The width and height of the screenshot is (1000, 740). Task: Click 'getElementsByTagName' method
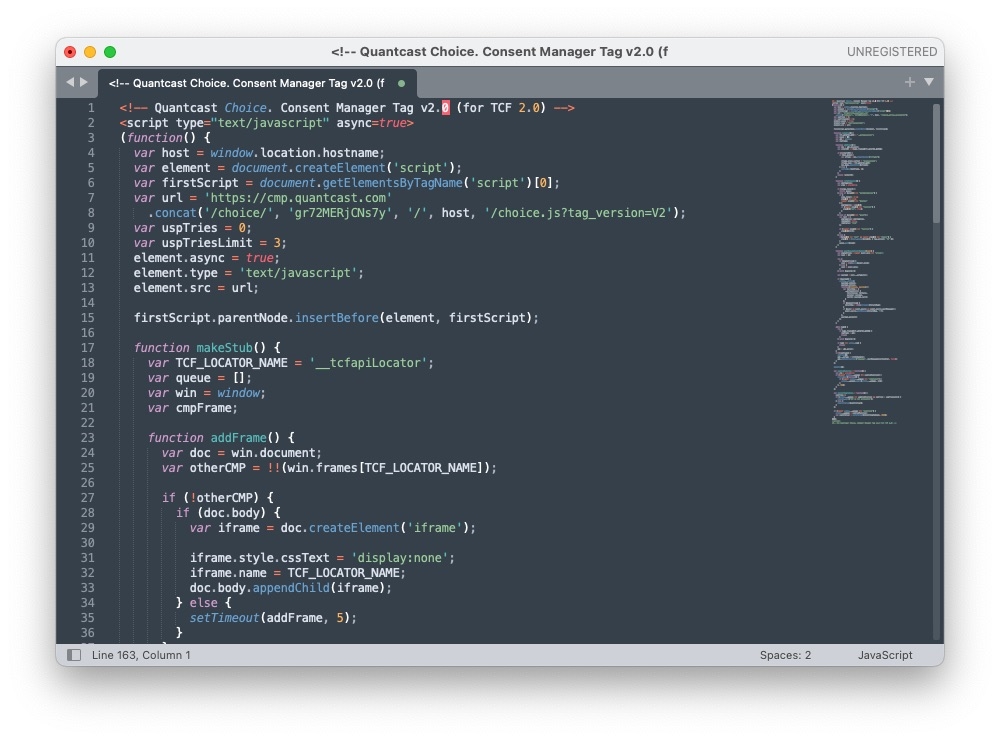tap(392, 183)
